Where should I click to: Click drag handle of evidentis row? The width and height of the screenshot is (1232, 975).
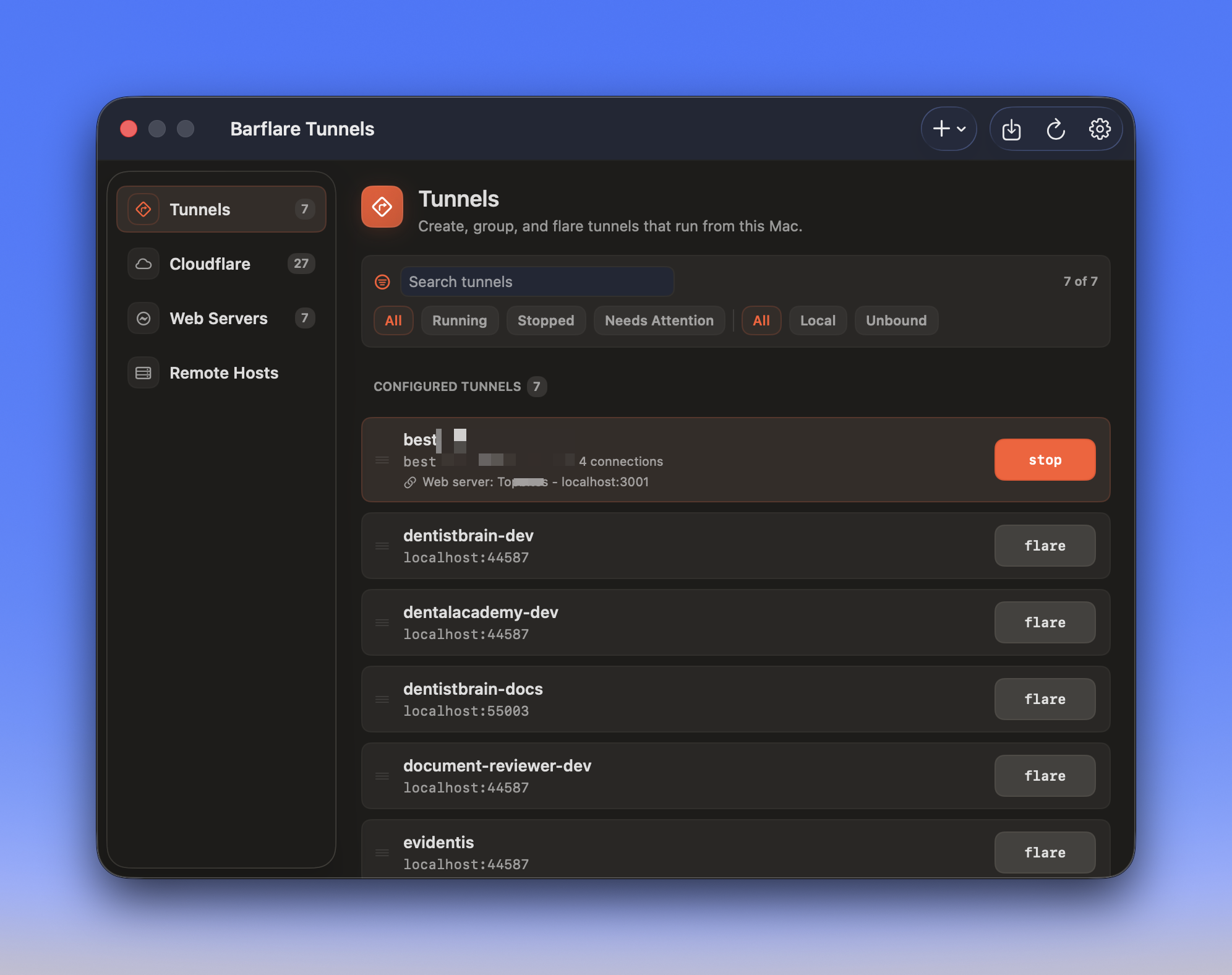(x=382, y=853)
